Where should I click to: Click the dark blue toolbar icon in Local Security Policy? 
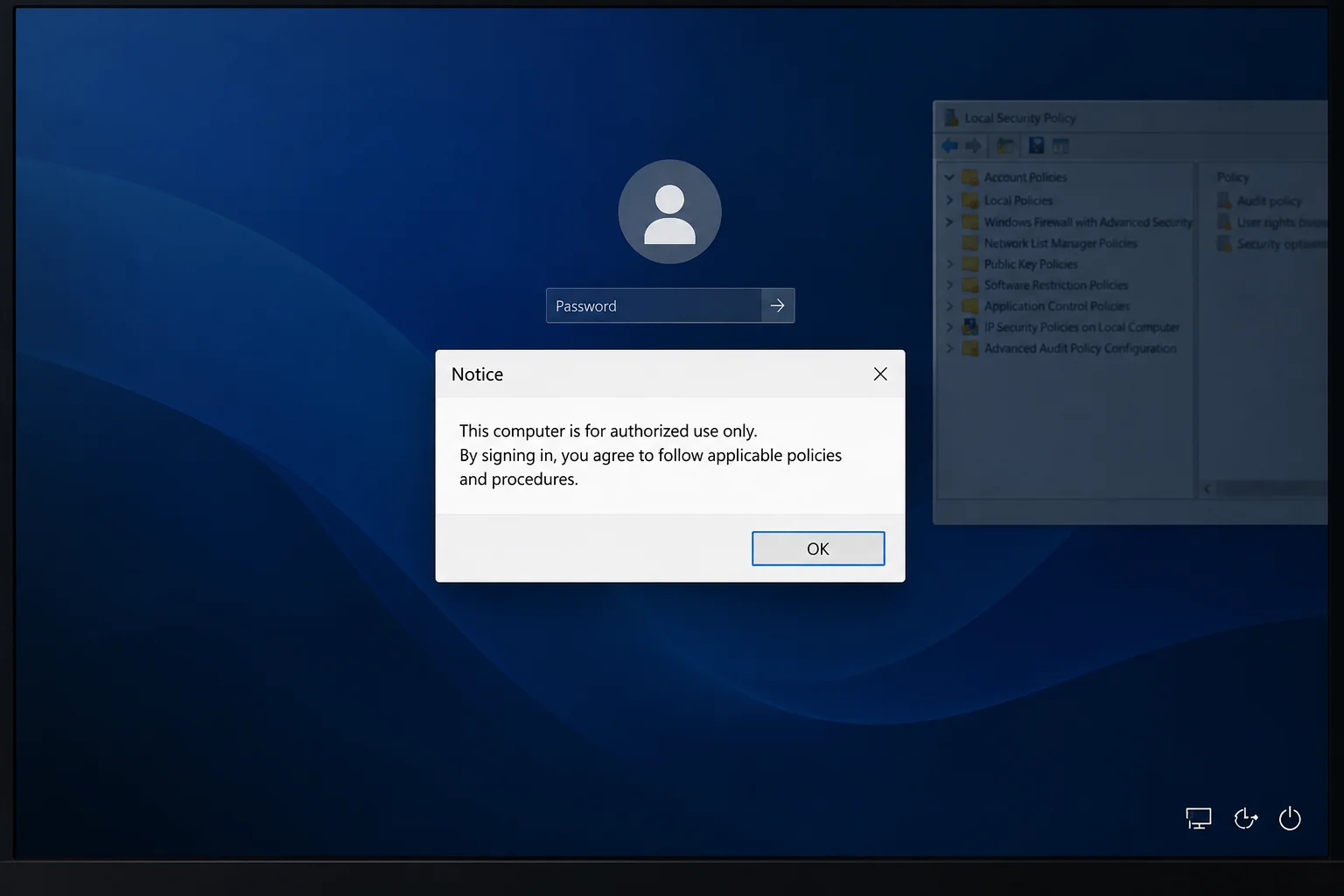(x=1036, y=146)
